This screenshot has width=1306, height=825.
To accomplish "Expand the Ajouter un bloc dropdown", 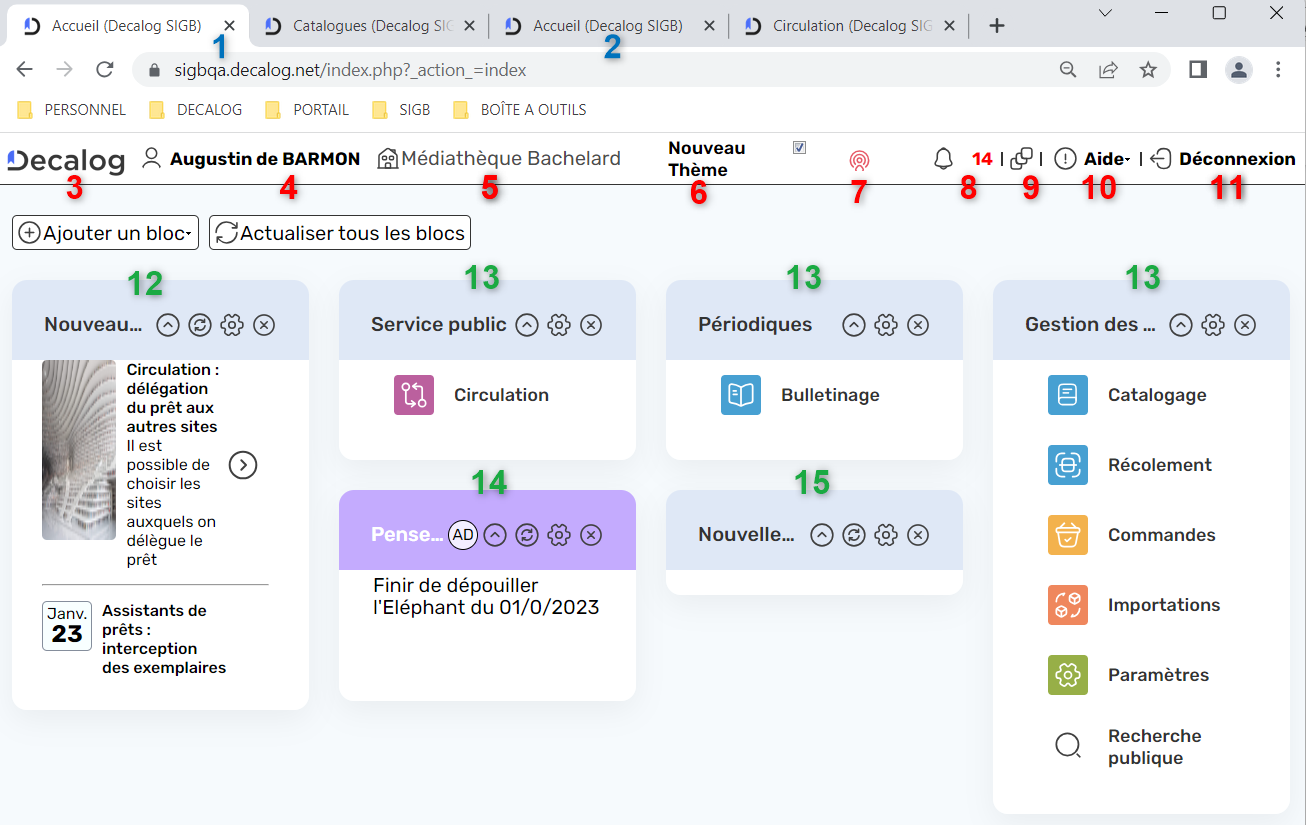I will click(106, 233).
